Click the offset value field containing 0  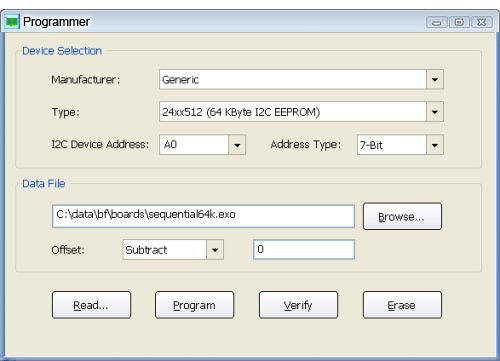pyautogui.click(x=304, y=249)
